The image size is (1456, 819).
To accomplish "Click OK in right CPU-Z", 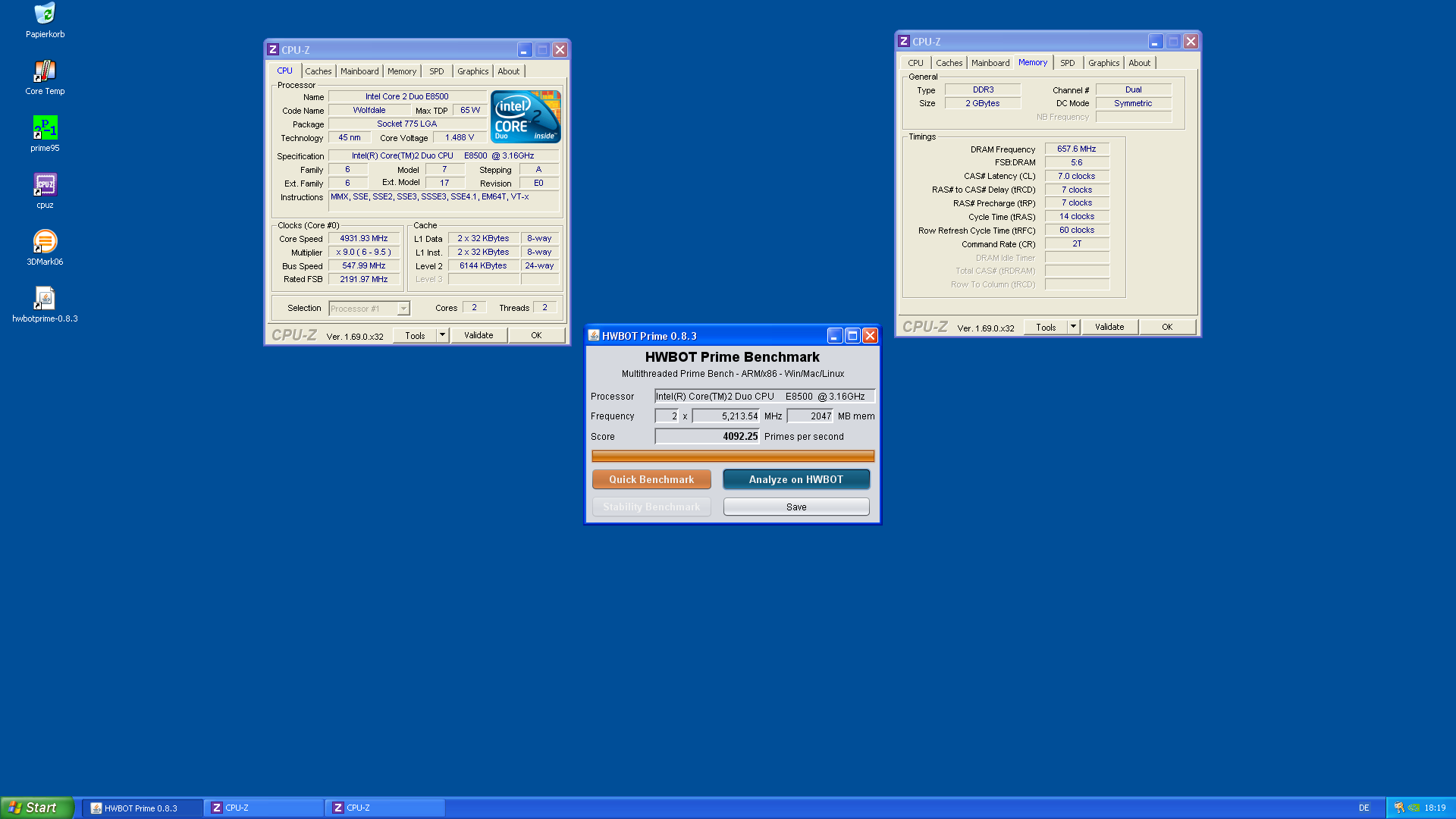I will point(1167,327).
